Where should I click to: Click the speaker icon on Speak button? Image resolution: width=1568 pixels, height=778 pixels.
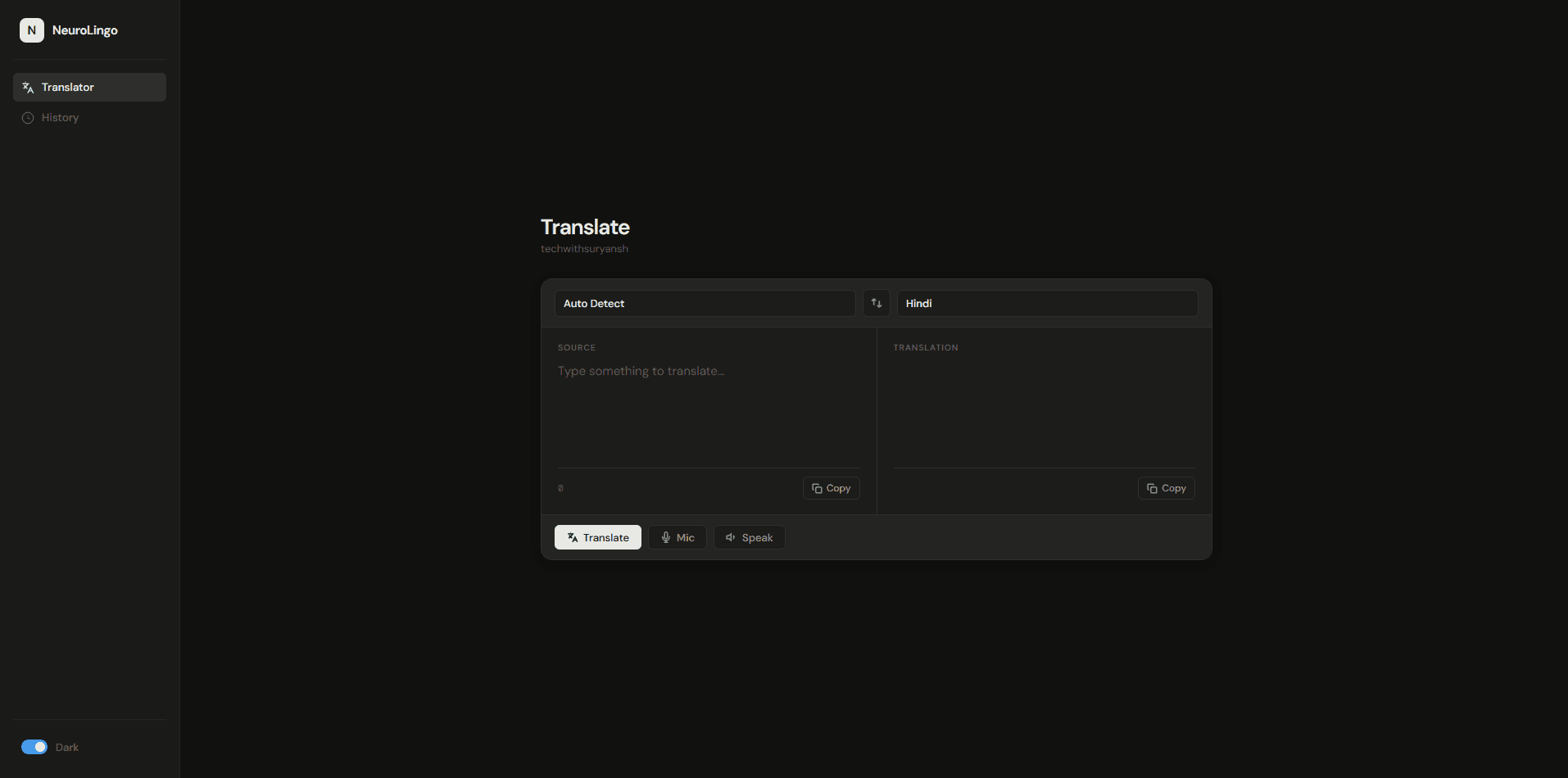click(x=731, y=538)
